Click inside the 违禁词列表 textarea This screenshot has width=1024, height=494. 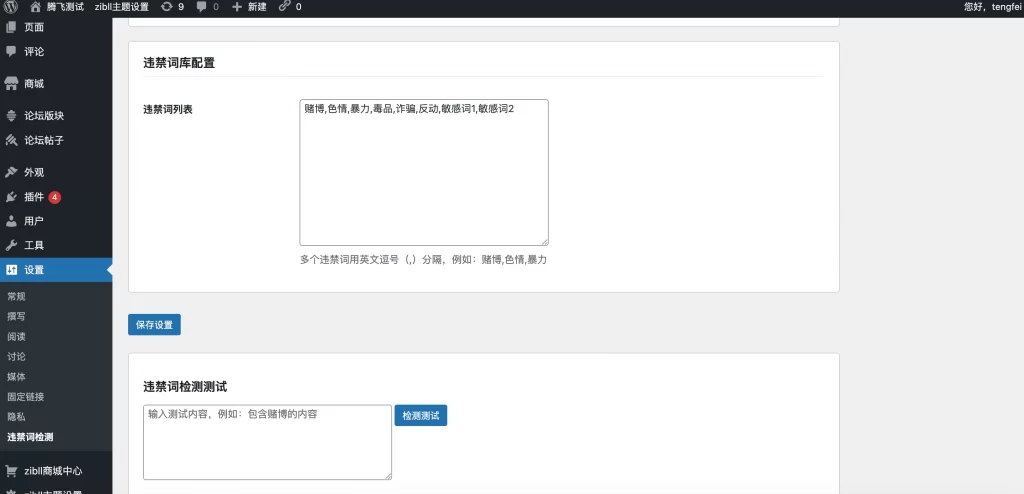[424, 173]
